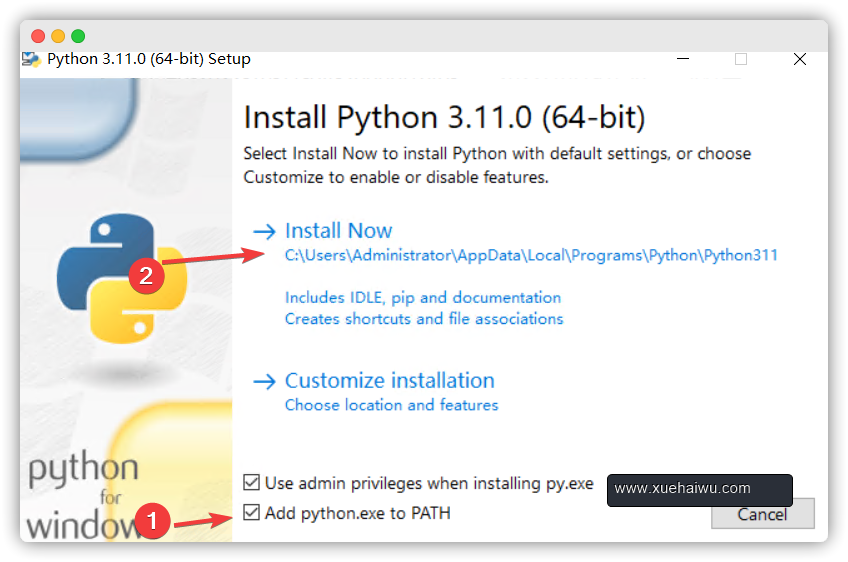Select the Install Now option
Viewport: 848px width, 562px height.
point(339,231)
